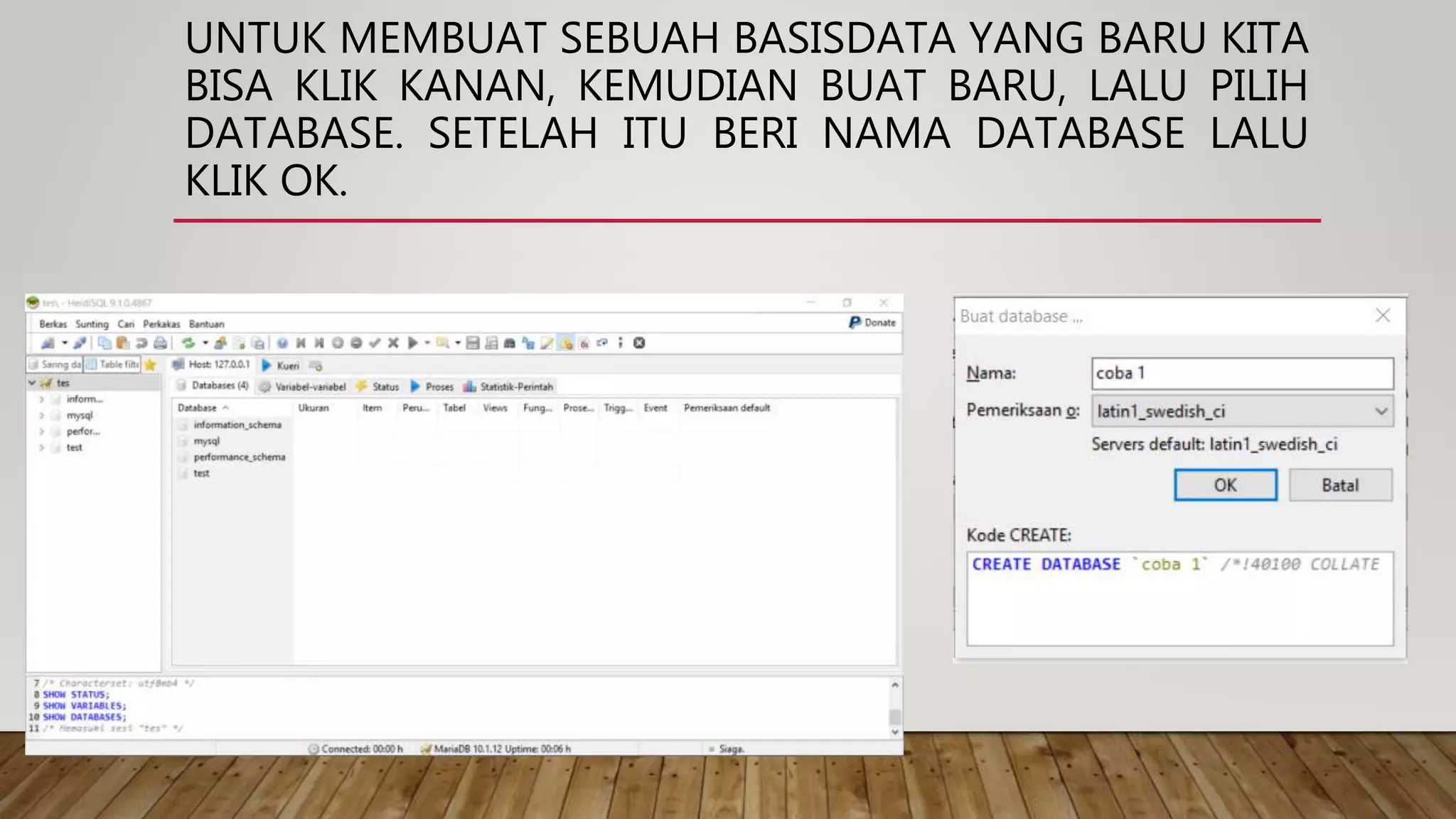The image size is (1456, 819).
Task: Open the Run query dropdown arrow
Action: click(x=427, y=343)
